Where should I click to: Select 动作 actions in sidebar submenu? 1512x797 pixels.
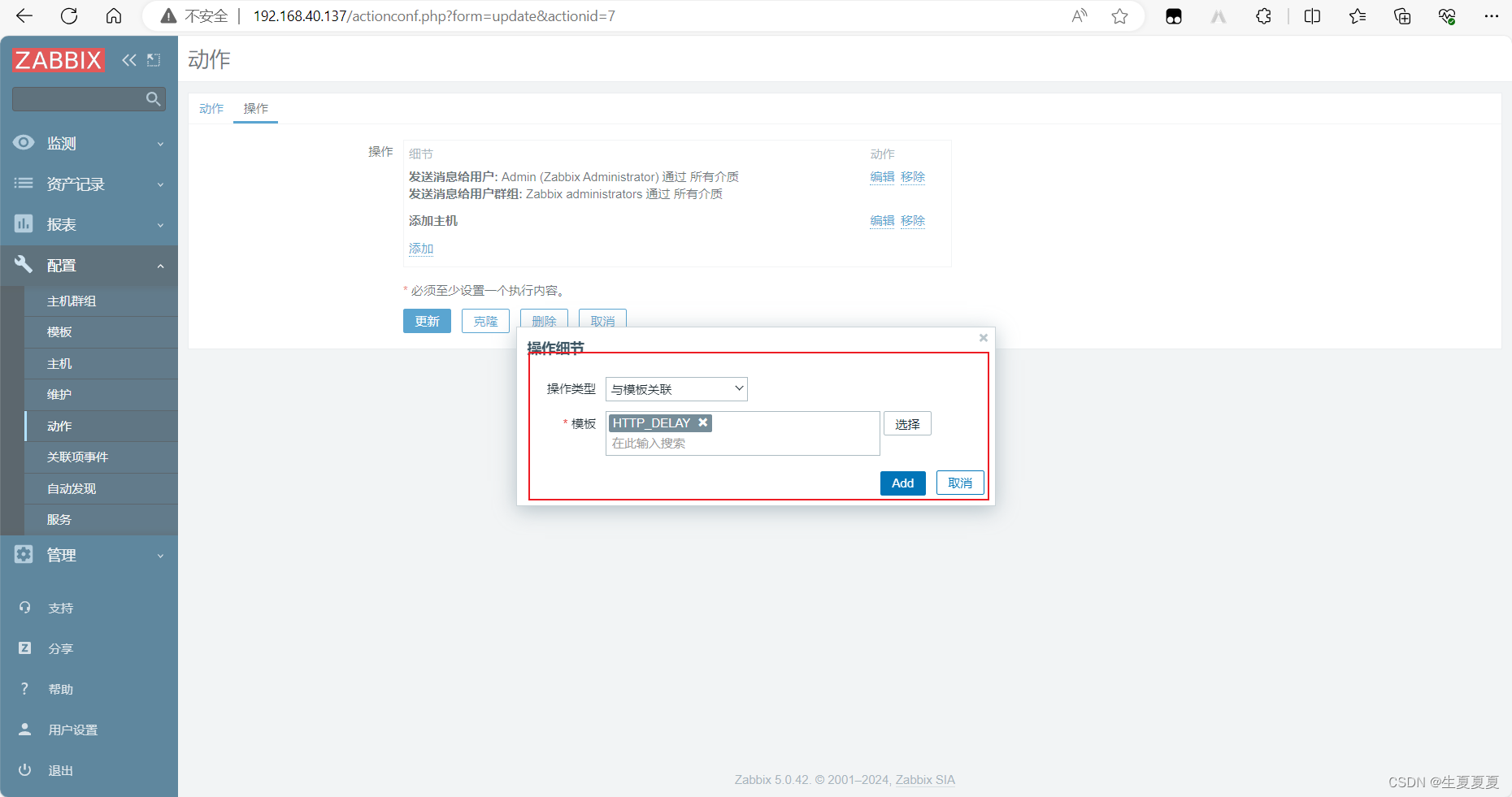tap(101, 426)
